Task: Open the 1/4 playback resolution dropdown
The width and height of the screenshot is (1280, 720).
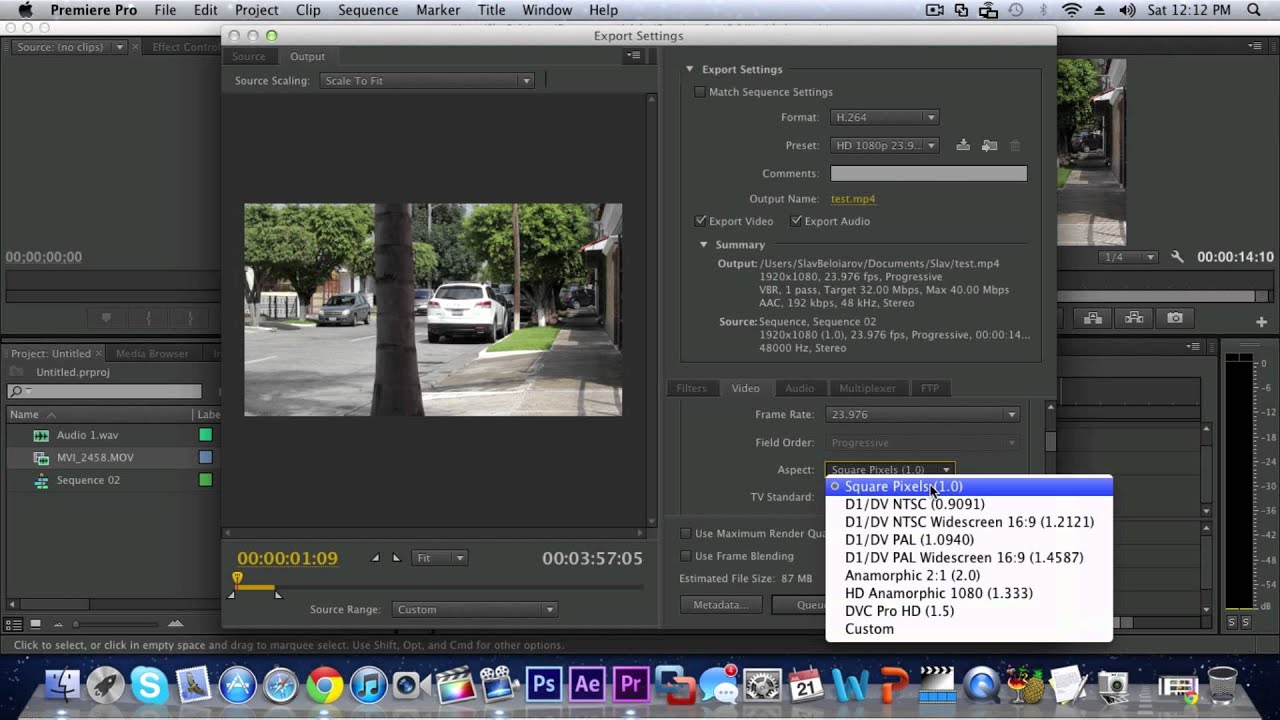Action: [1128, 257]
